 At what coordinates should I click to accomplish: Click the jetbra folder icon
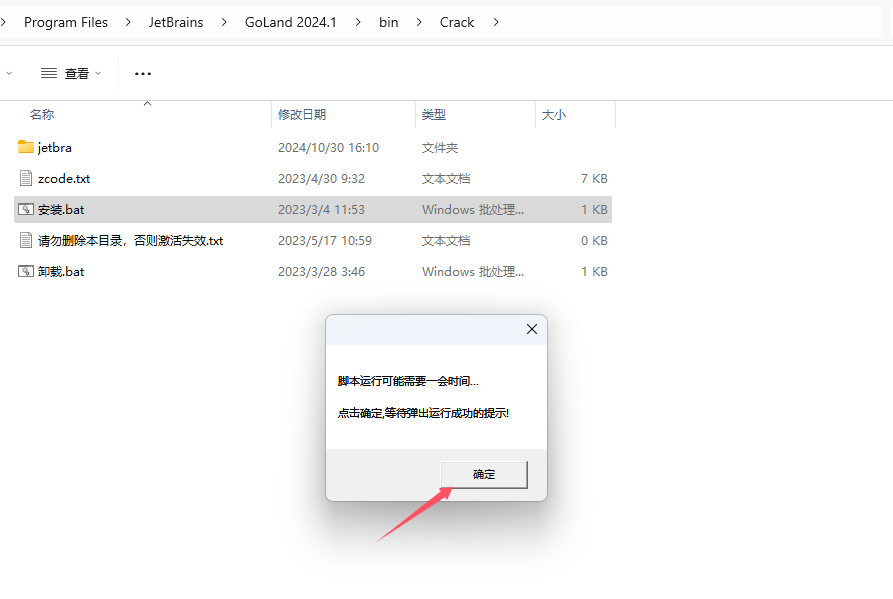(x=26, y=147)
